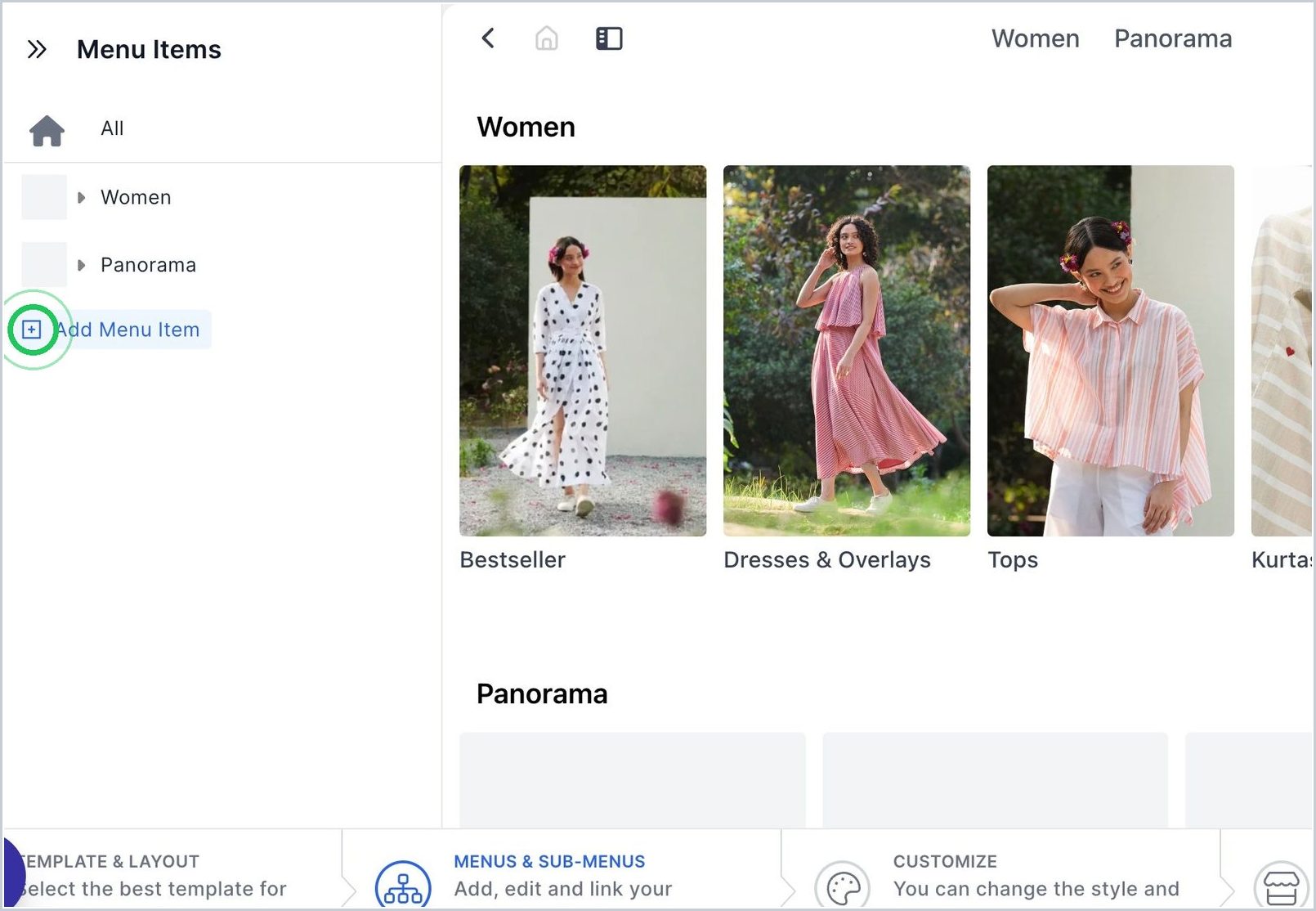
Task: Click the Customize palette icon
Action: click(843, 886)
